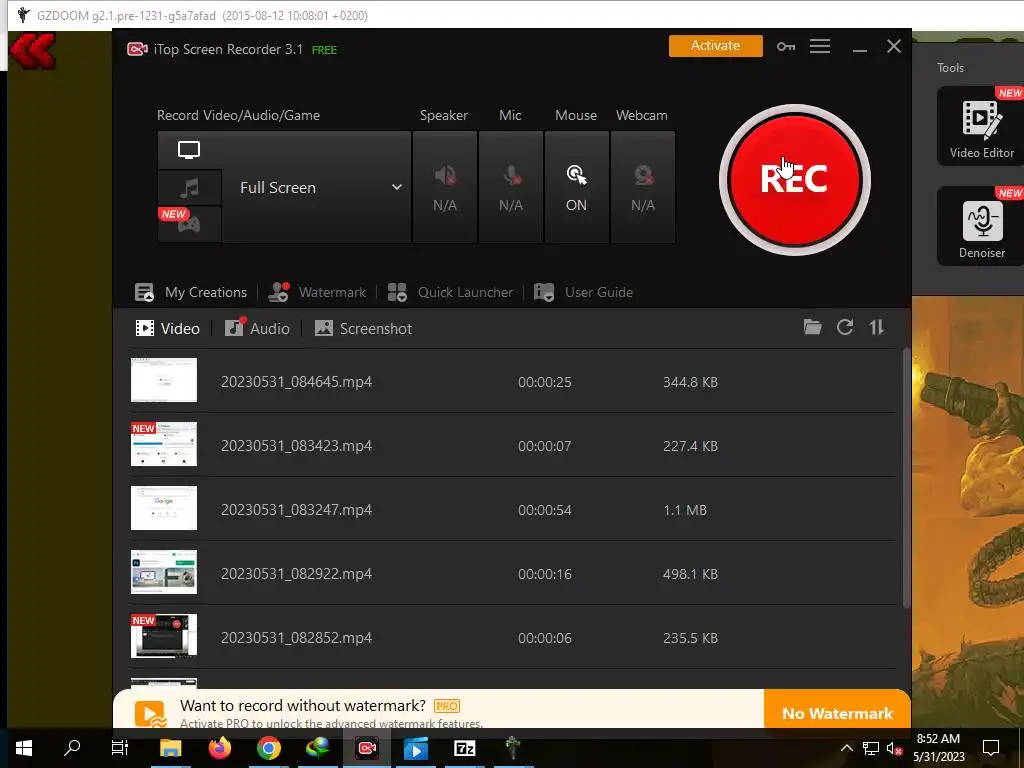Open 7-Zip from the taskbar
1024x768 pixels.
[464, 748]
